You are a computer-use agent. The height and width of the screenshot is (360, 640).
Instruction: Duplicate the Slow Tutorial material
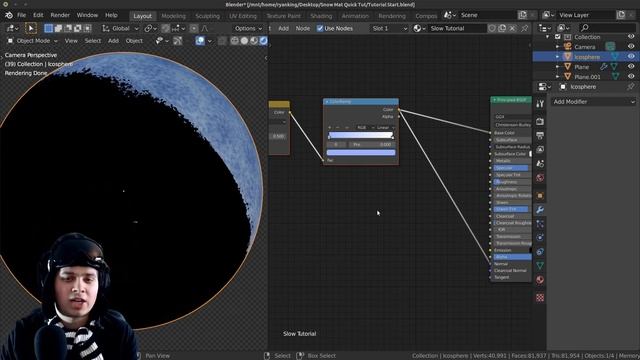pos(502,28)
